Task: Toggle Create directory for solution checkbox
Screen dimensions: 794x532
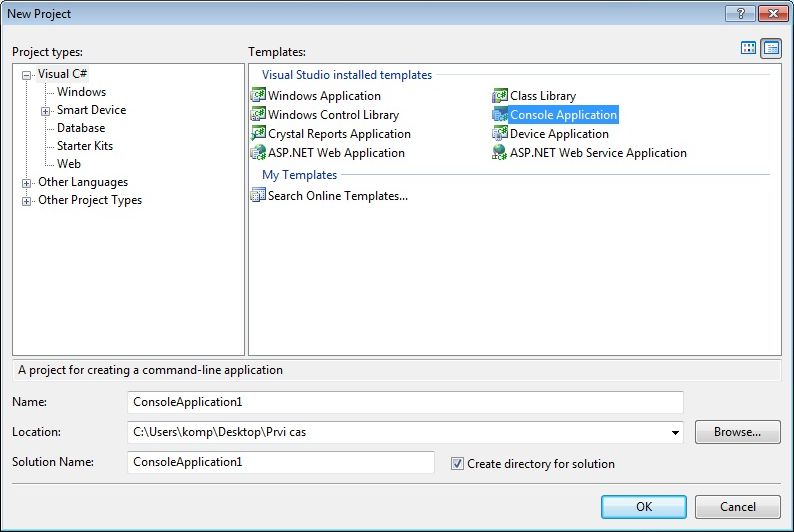Action: tap(457, 464)
